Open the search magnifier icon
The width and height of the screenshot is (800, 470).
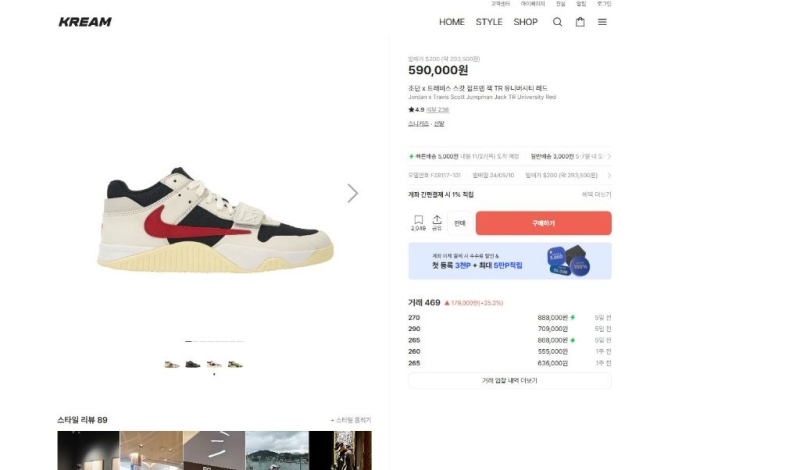click(557, 22)
